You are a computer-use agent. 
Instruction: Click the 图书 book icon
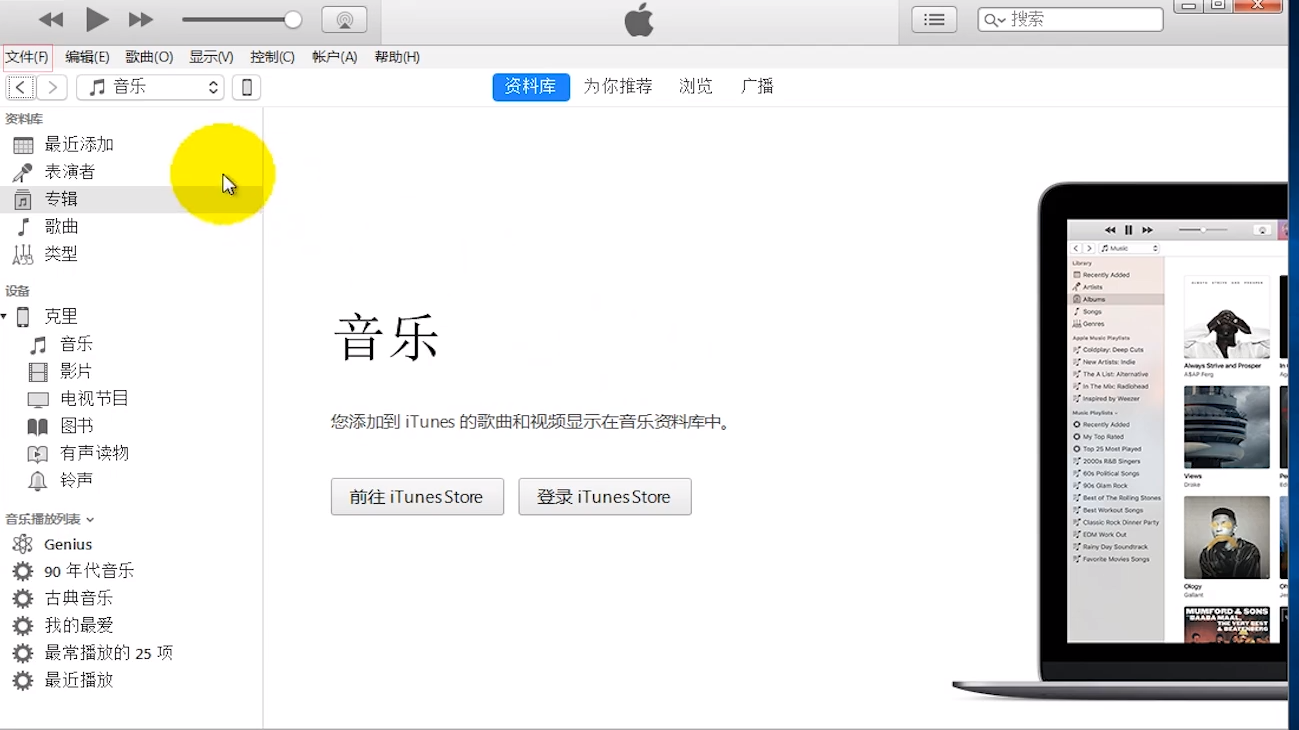38,427
